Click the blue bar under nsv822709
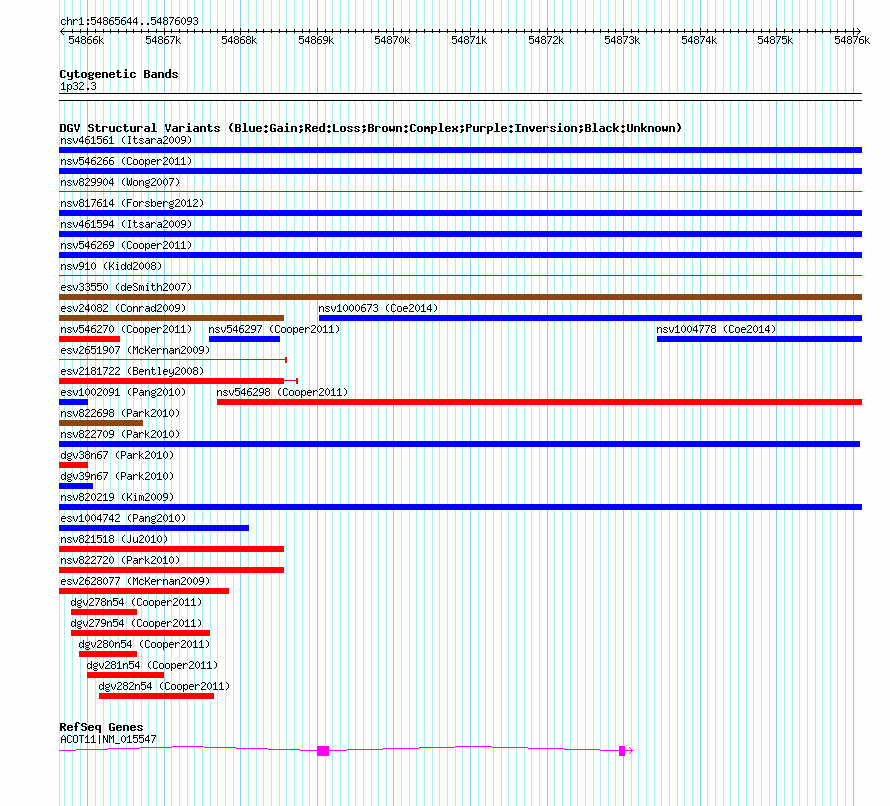Screen dimensions: 890x806 coord(459,444)
